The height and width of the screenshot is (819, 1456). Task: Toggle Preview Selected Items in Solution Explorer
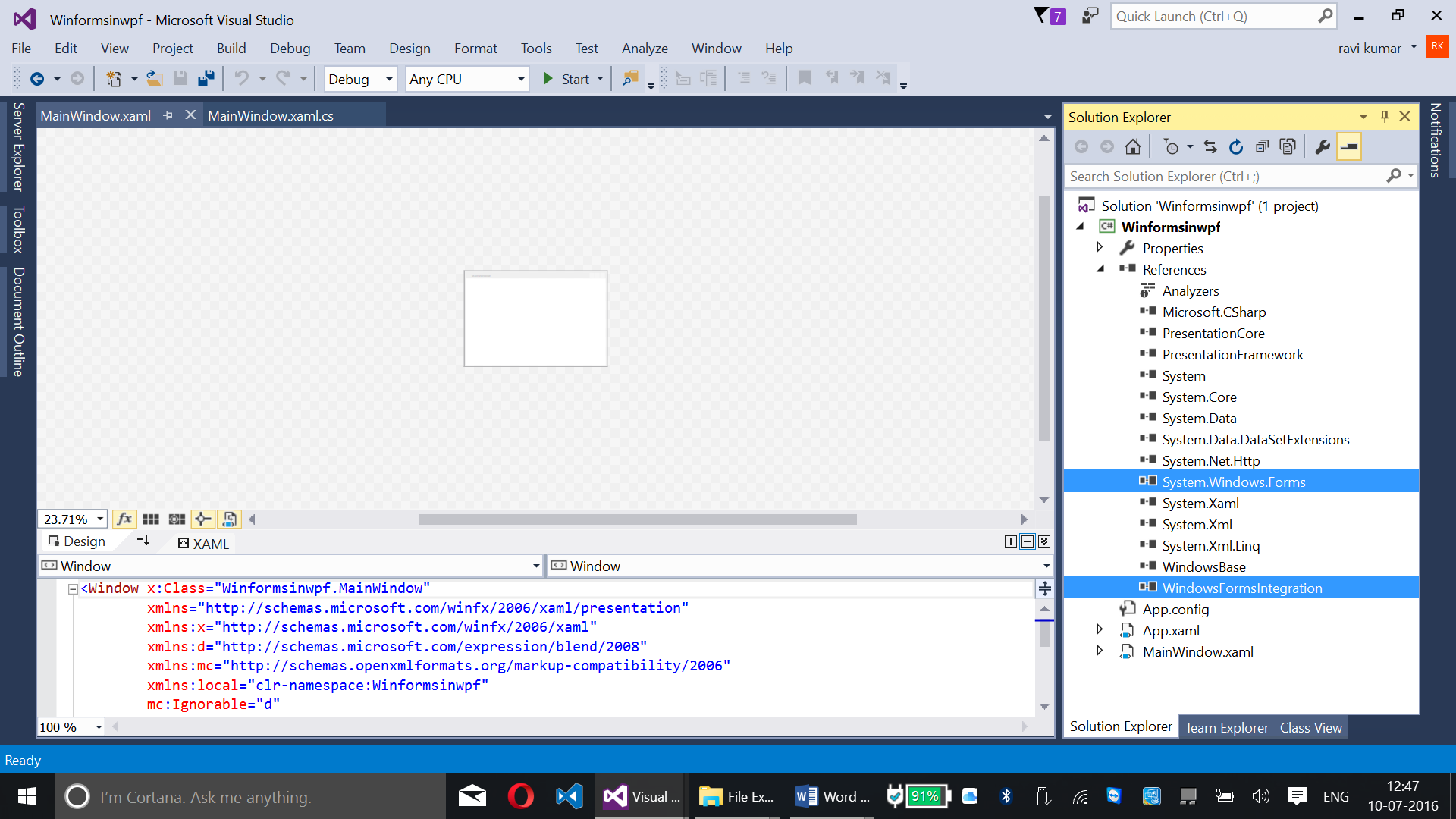[x=1349, y=146]
